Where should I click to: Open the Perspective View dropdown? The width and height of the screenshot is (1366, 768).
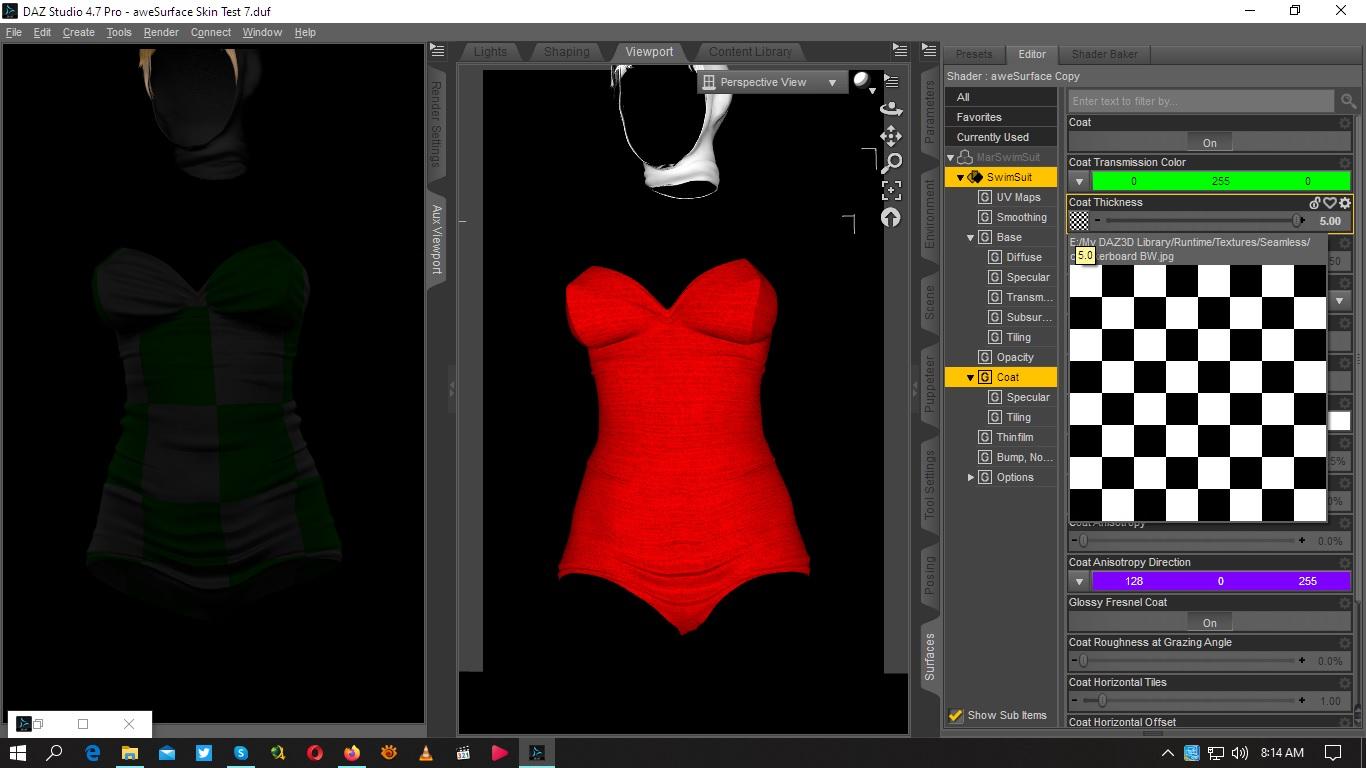coord(769,82)
